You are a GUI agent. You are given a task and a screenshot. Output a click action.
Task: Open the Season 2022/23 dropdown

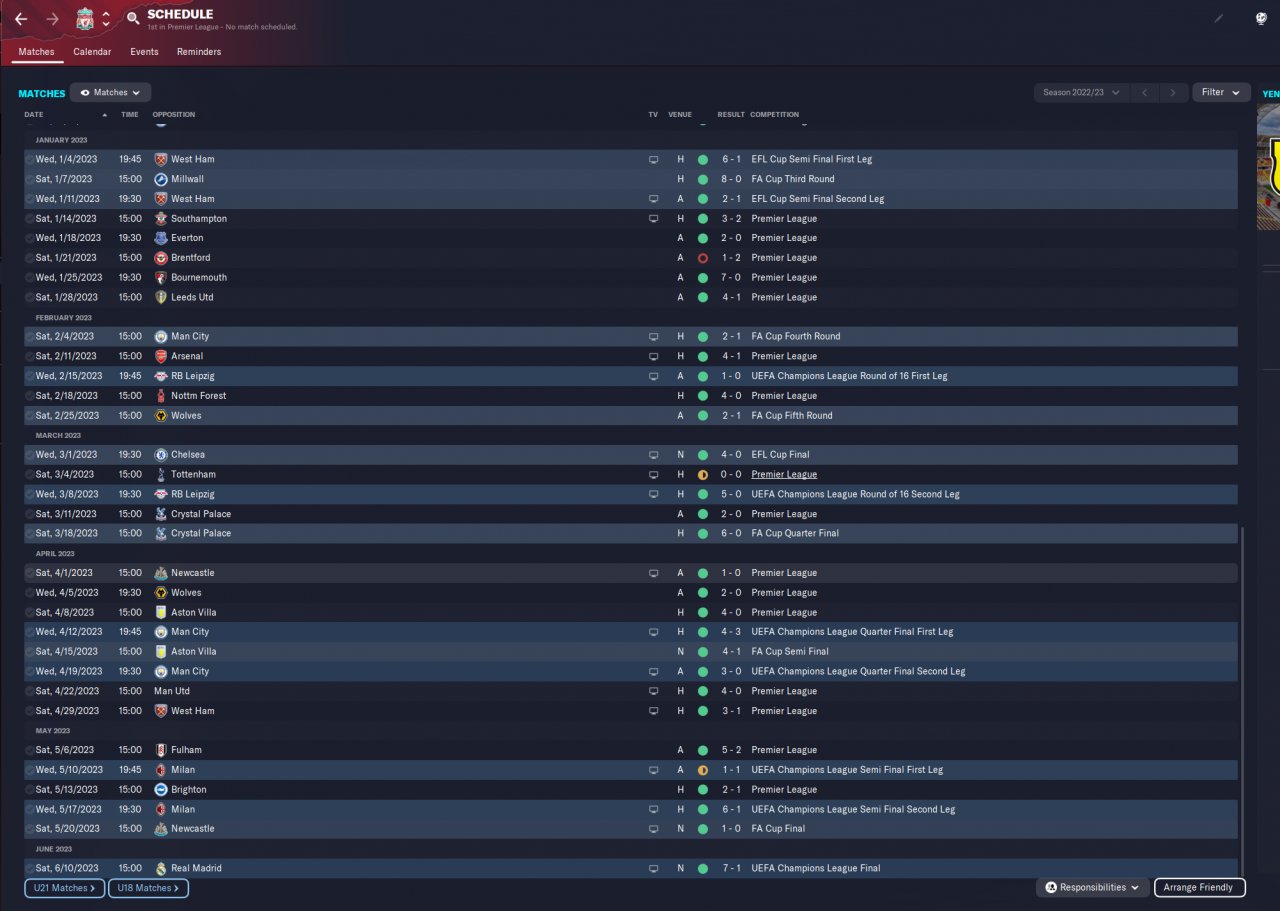pyautogui.click(x=1081, y=93)
